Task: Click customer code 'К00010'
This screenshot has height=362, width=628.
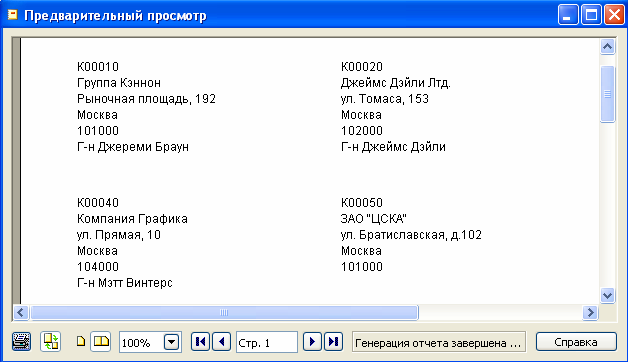Action: click(98, 66)
